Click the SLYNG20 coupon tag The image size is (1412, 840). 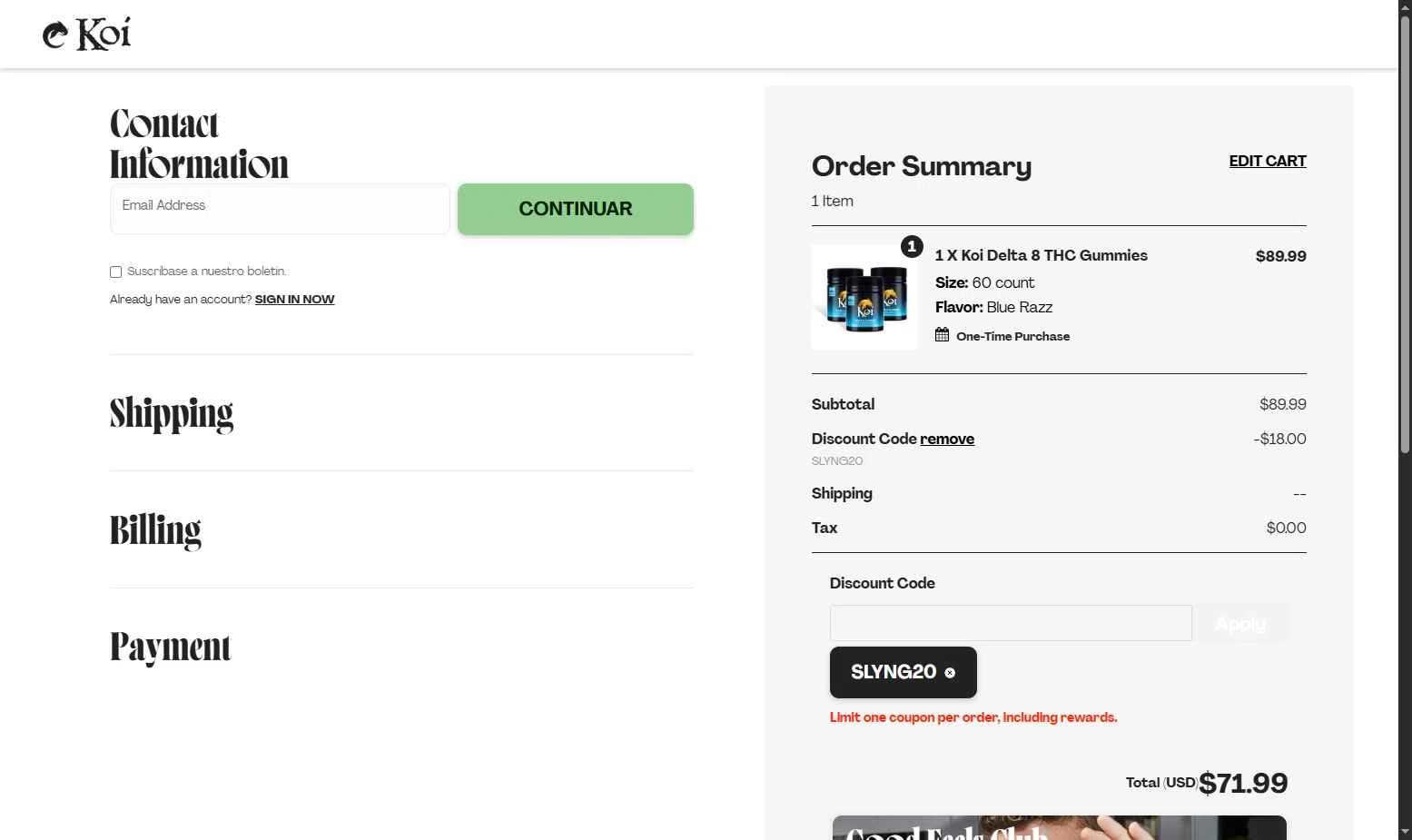[x=893, y=672]
